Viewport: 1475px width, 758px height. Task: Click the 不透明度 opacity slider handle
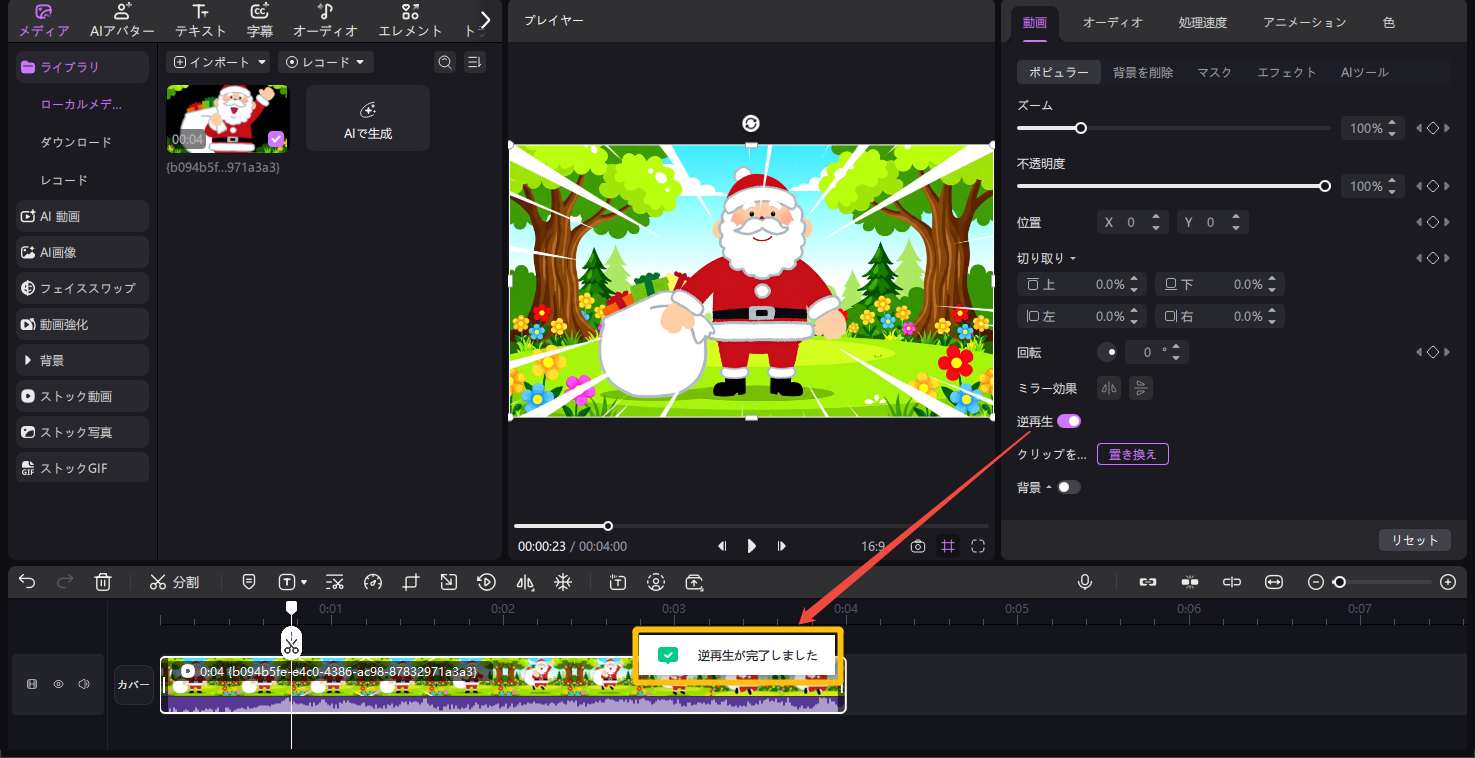1325,186
